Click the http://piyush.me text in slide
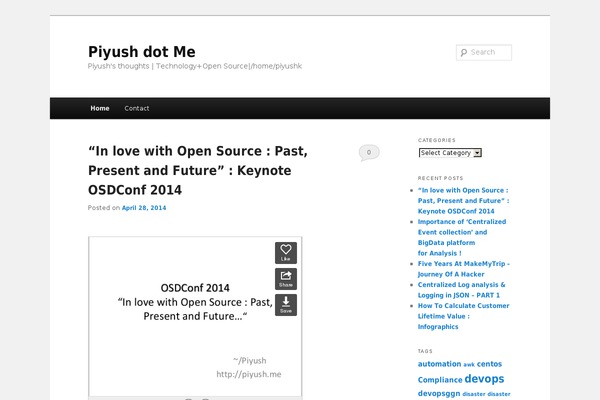This screenshot has width=600, height=400. coord(249,374)
